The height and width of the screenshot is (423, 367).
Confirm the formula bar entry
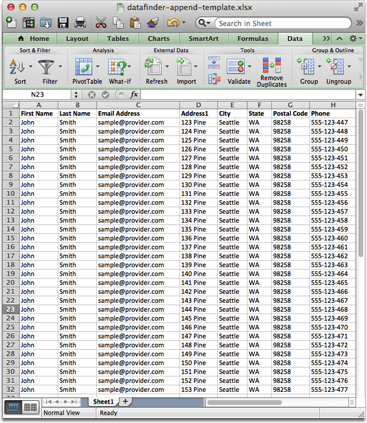click(x=105, y=95)
